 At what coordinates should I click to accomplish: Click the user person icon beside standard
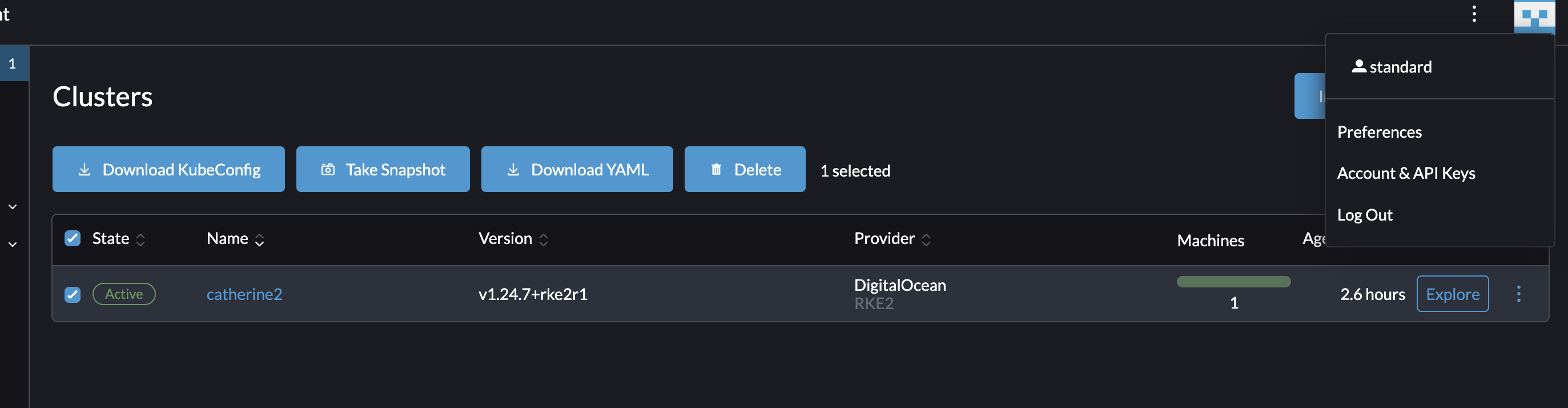coord(1359,66)
